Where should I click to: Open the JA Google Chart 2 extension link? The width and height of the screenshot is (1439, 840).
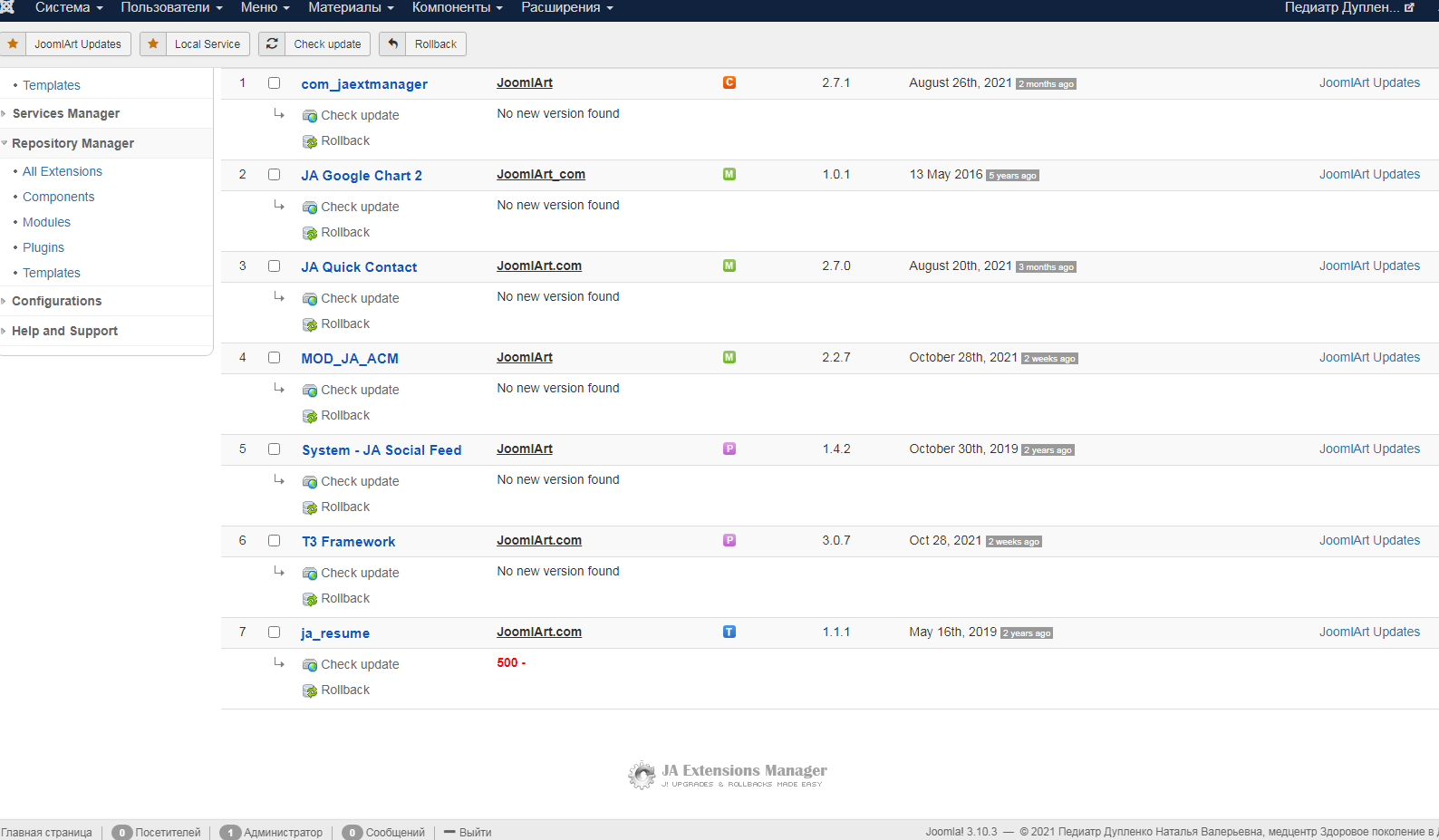pos(361,176)
